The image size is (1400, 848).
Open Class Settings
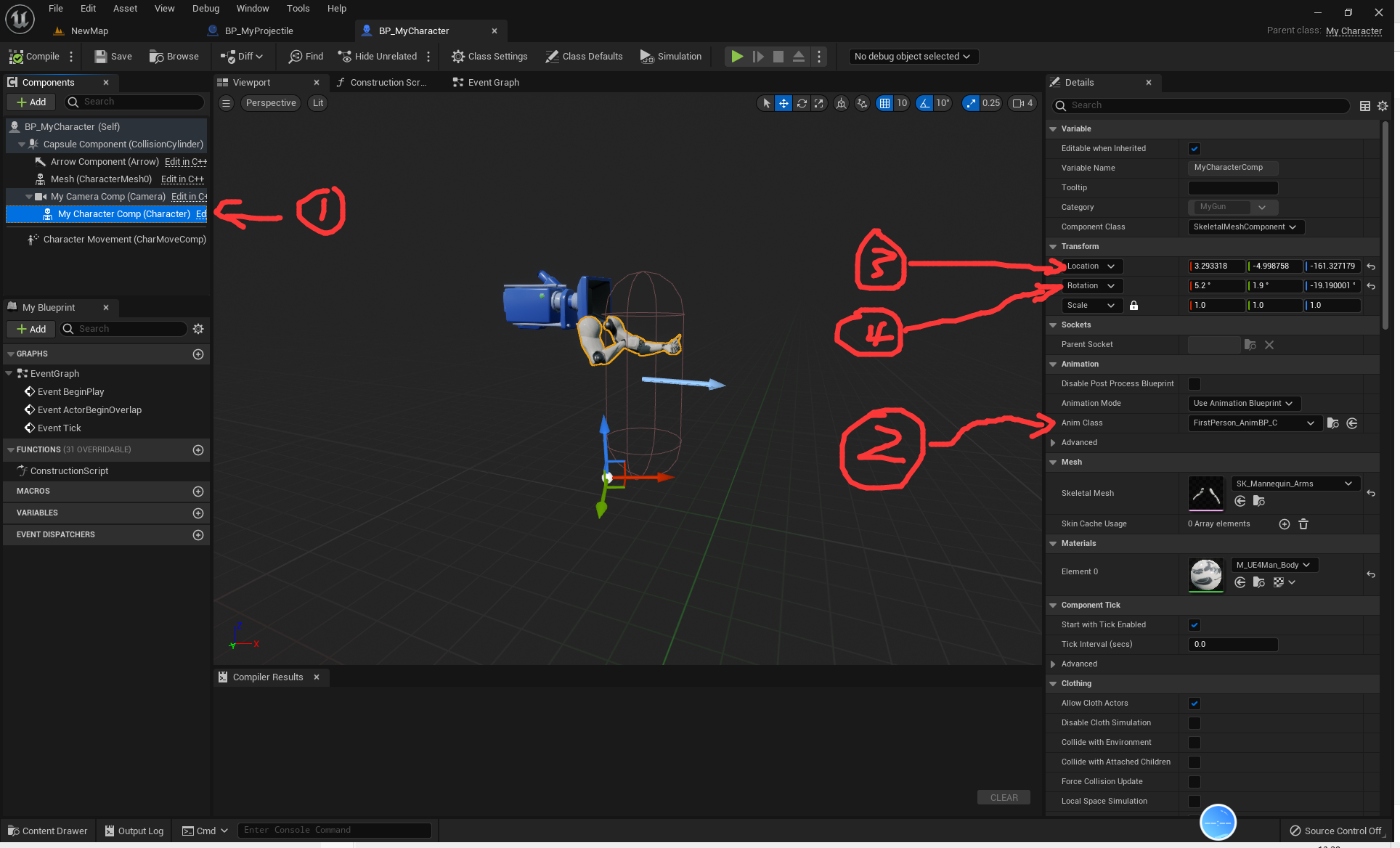tap(489, 56)
